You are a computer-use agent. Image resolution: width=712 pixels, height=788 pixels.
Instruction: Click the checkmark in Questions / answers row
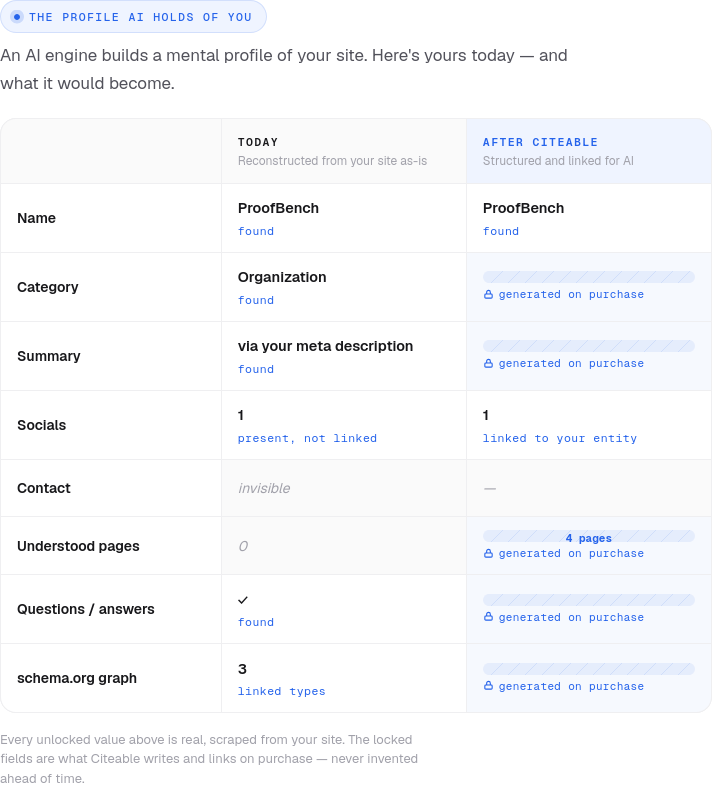pyautogui.click(x=243, y=600)
